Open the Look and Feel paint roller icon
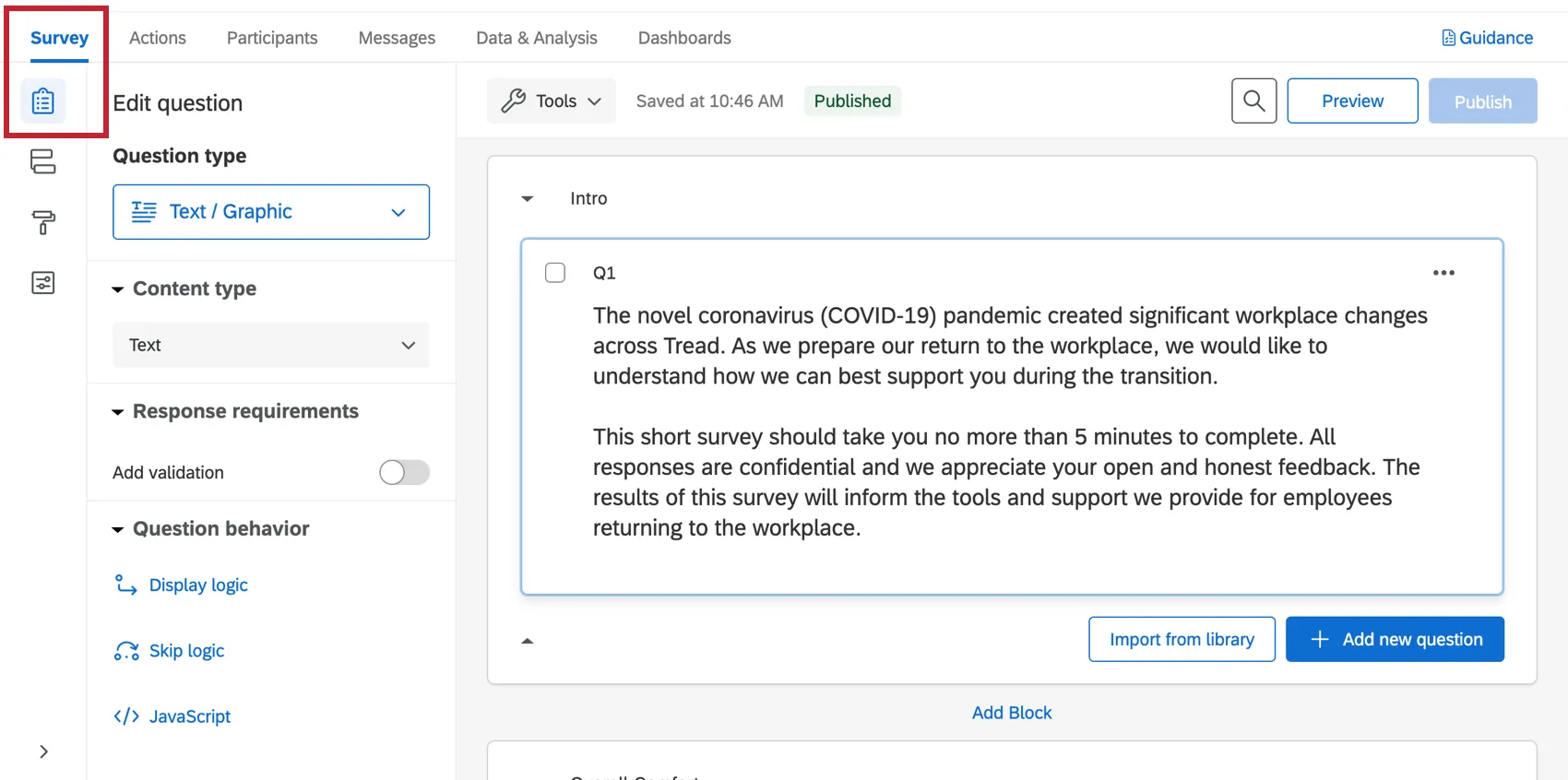The width and height of the screenshot is (1568, 780). pyautogui.click(x=43, y=222)
